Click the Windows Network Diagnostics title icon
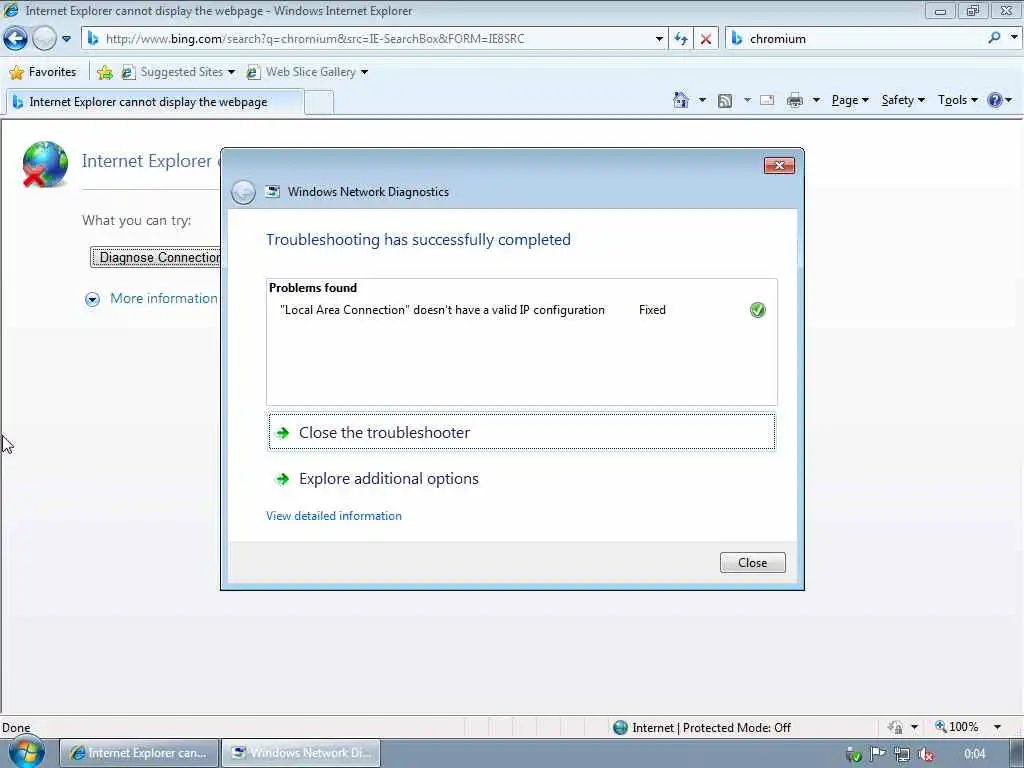The width and height of the screenshot is (1024, 768). [273, 191]
